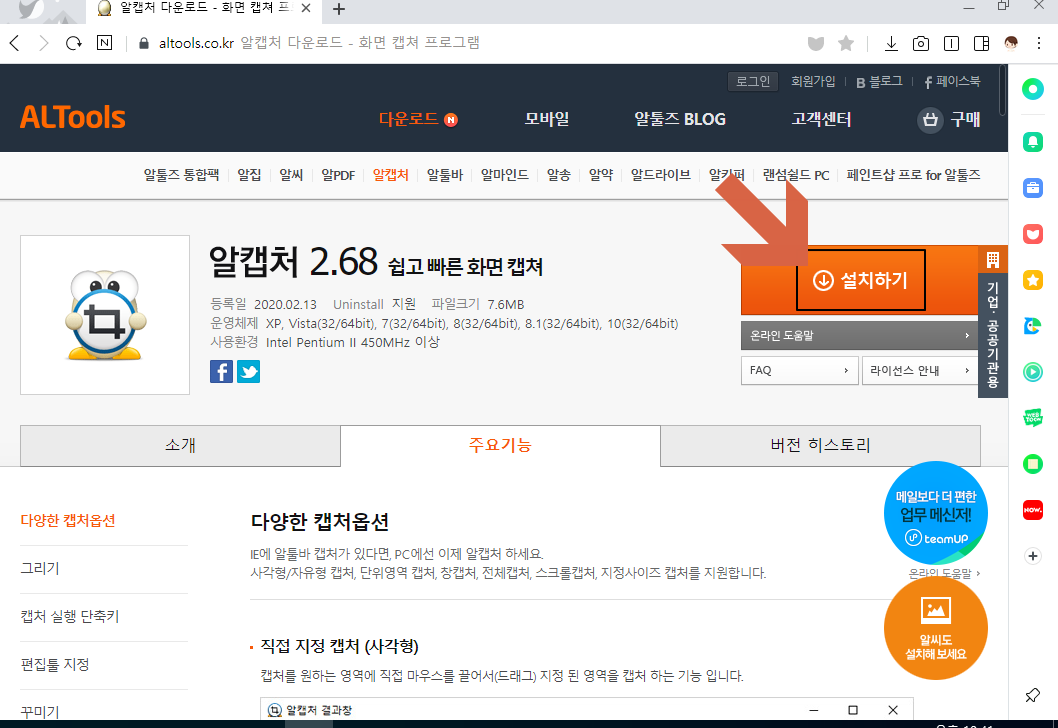Image resolution: width=1058 pixels, height=728 pixels.
Task: Open 온라인 도움말 gray bar
Action: 860,335
